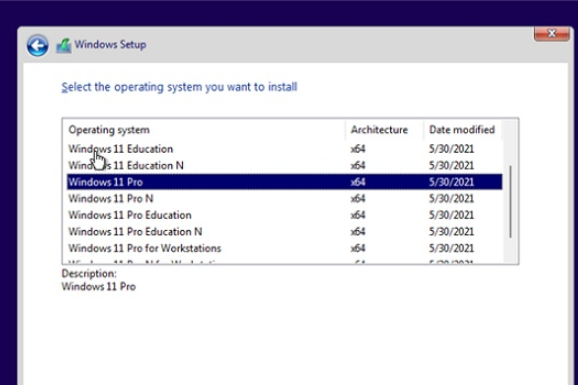Image resolution: width=578 pixels, height=386 pixels.
Task: Select the highlighted Windows 11 Pro row
Action: coord(285,182)
